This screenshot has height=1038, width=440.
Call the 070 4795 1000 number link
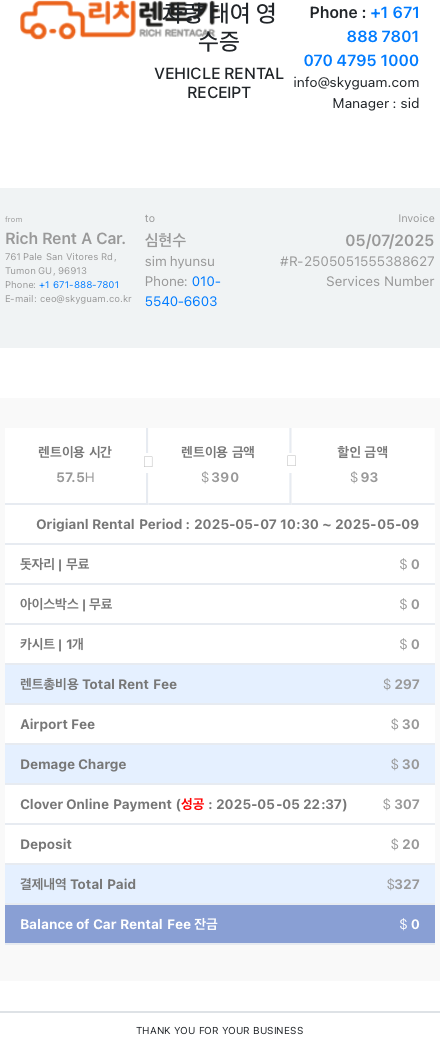tap(361, 60)
